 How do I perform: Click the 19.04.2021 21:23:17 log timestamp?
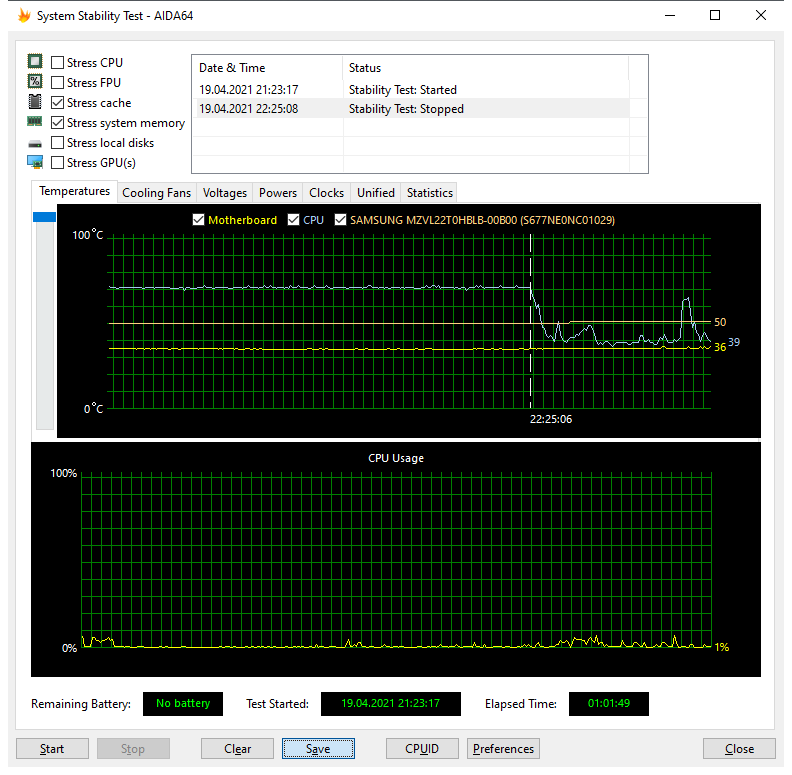249,90
